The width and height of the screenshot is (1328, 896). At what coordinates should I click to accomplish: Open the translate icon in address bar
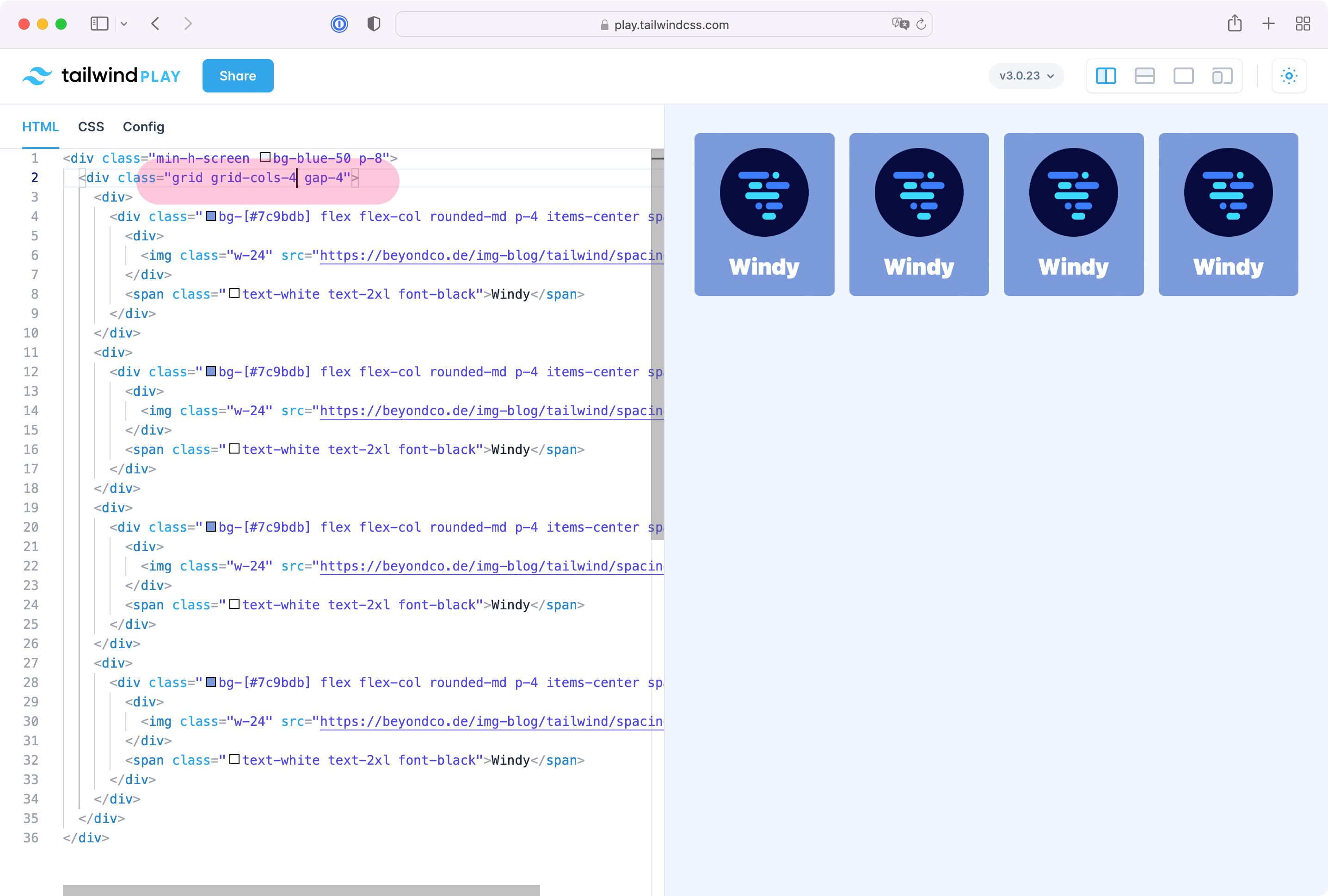[901, 24]
